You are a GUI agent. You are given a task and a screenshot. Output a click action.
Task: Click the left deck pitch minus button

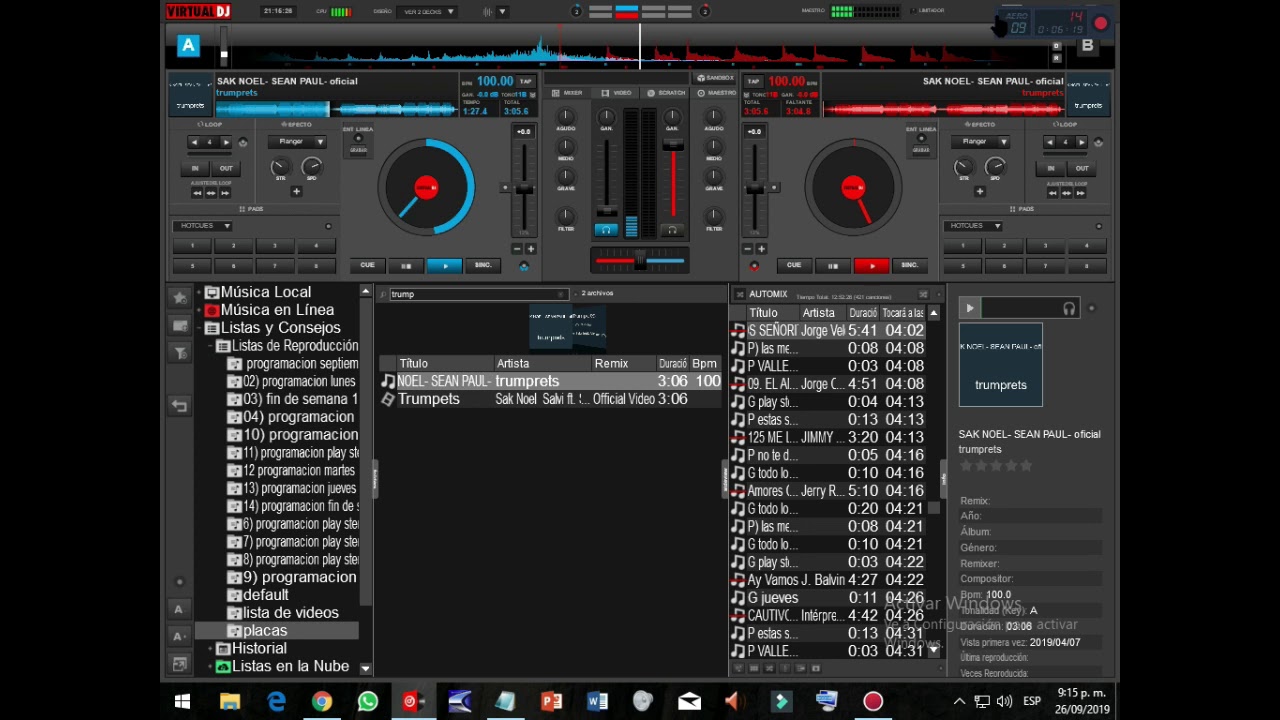tap(517, 249)
